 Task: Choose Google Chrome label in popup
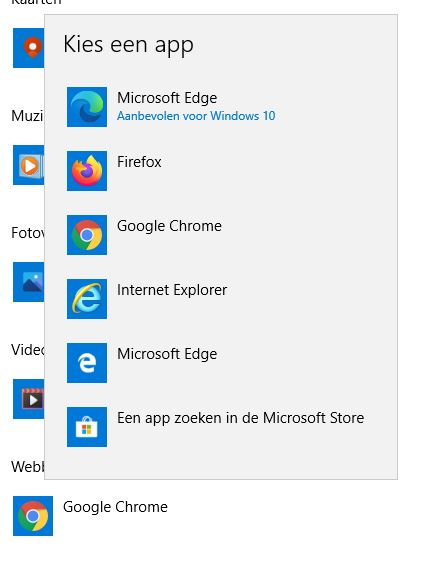click(169, 226)
